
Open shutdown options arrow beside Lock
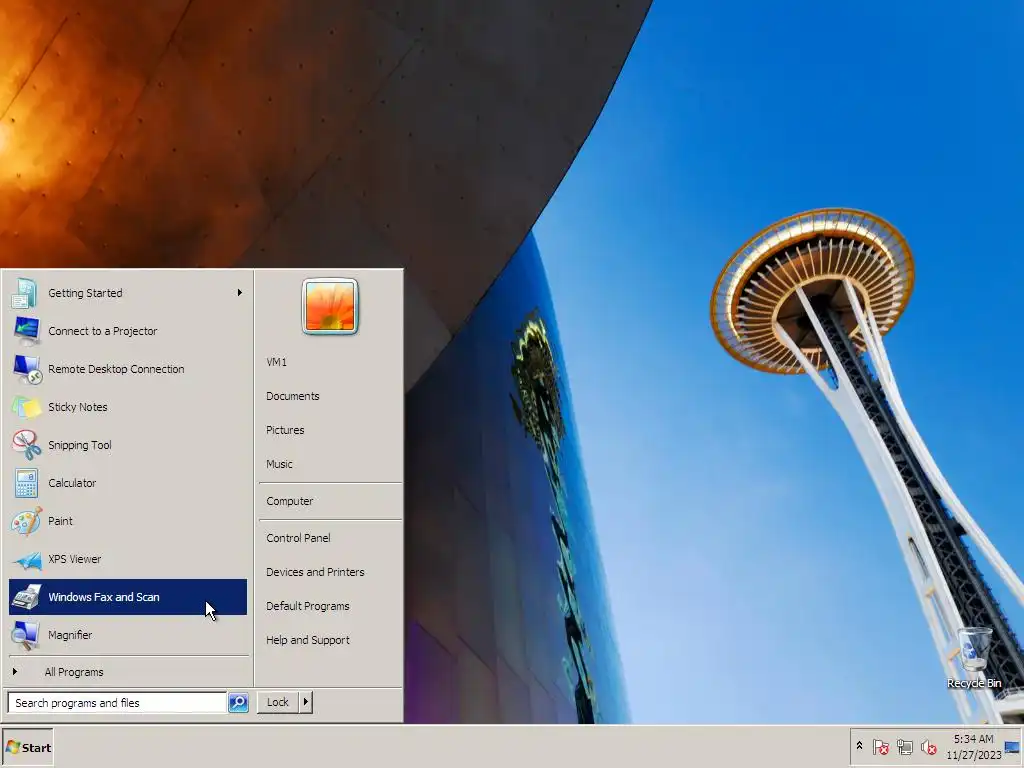pyautogui.click(x=306, y=702)
